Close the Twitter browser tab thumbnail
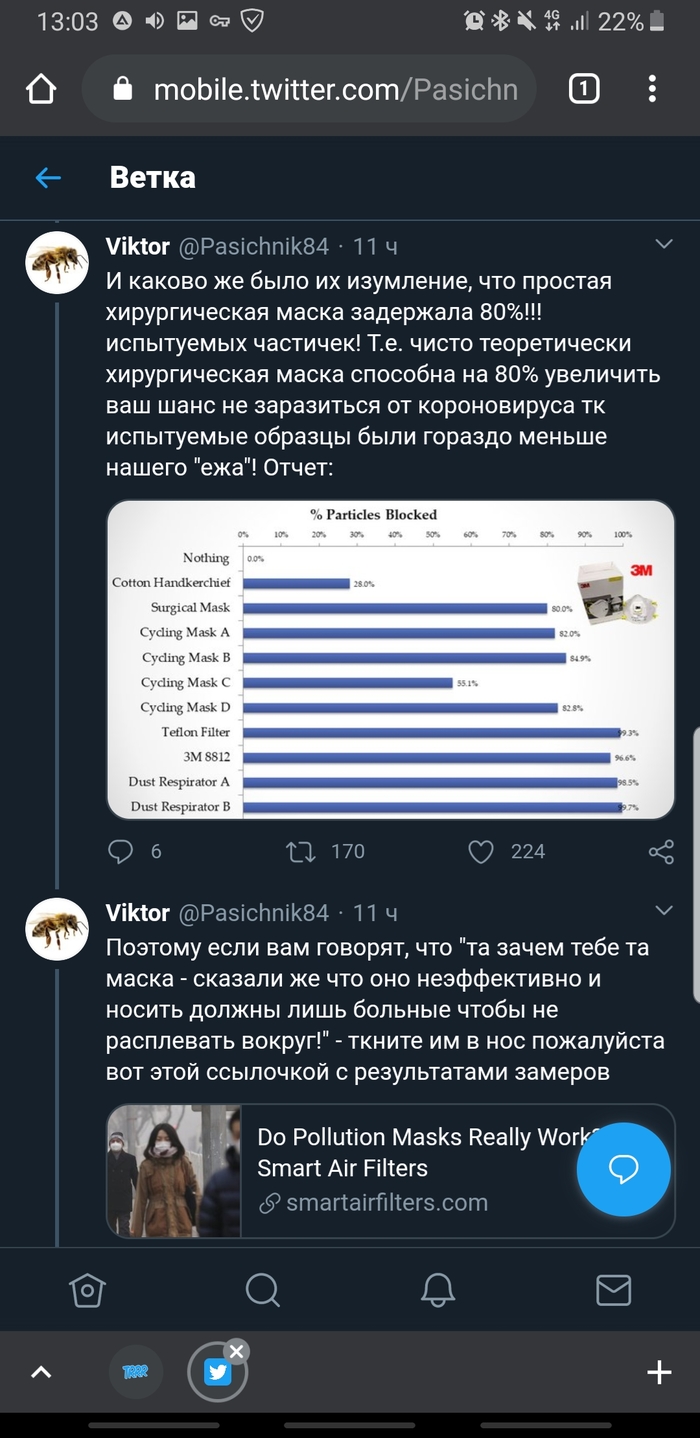The width and height of the screenshot is (700, 1438). point(236,1351)
